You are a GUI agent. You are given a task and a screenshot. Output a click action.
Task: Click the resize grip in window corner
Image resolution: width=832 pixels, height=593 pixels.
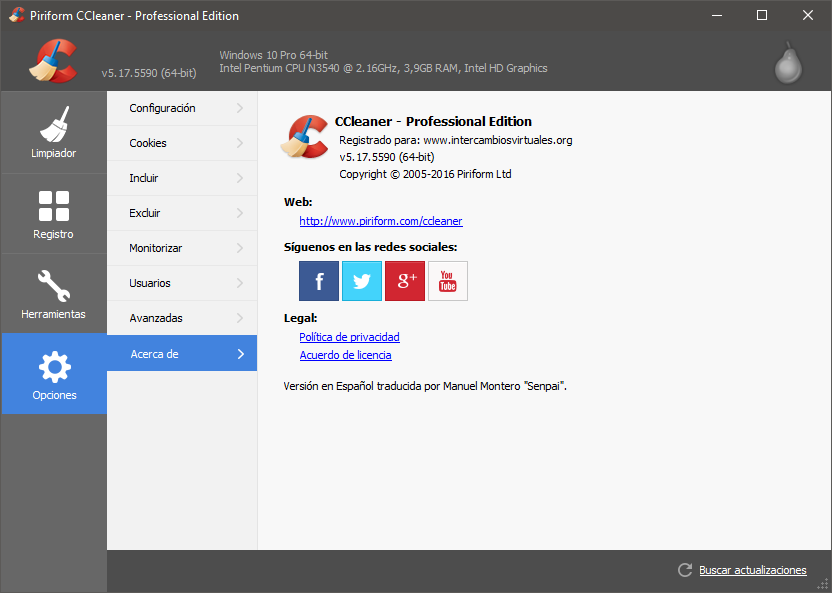pyautogui.click(x=823, y=584)
